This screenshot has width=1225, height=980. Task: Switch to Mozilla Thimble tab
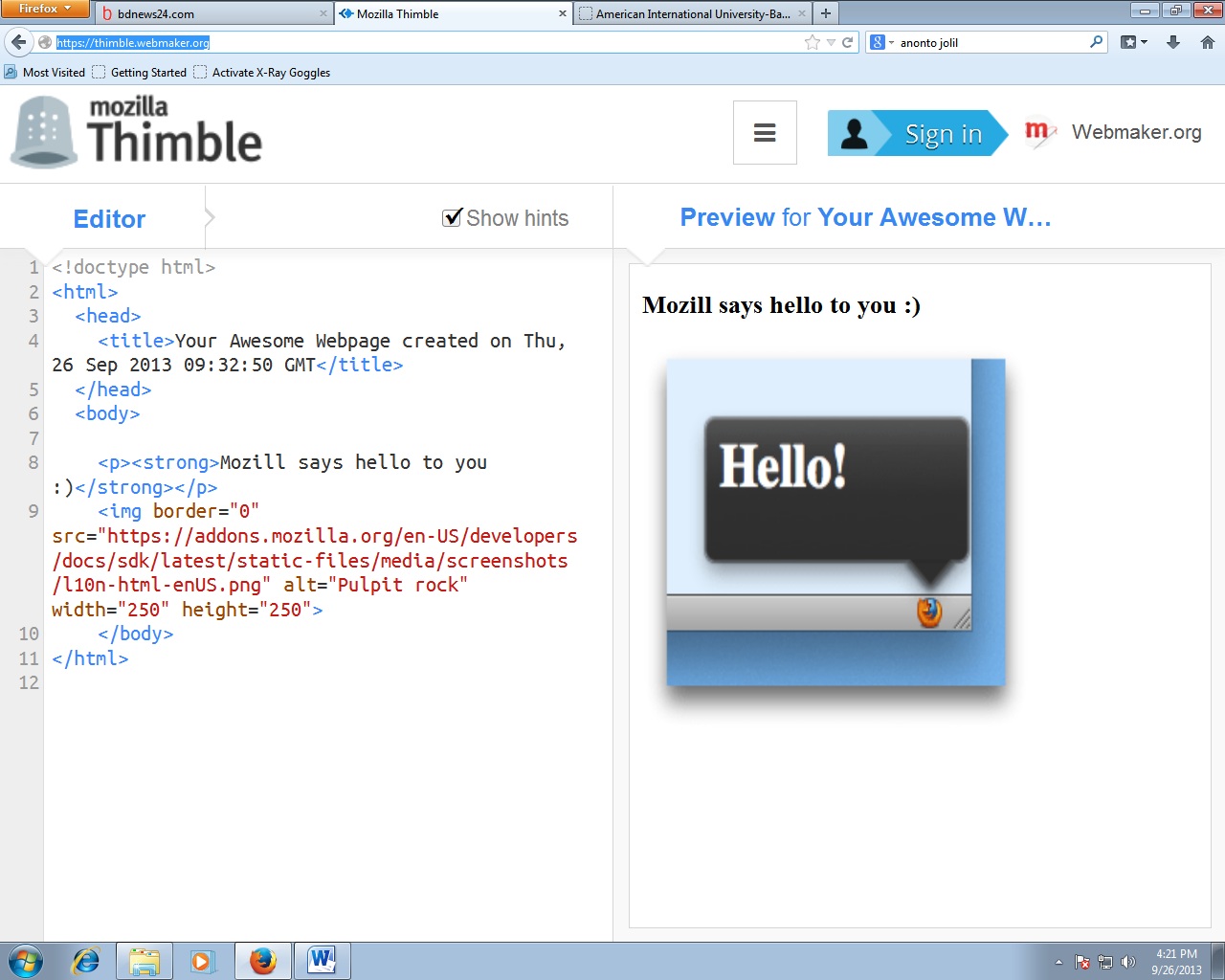(x=454, y=13)
